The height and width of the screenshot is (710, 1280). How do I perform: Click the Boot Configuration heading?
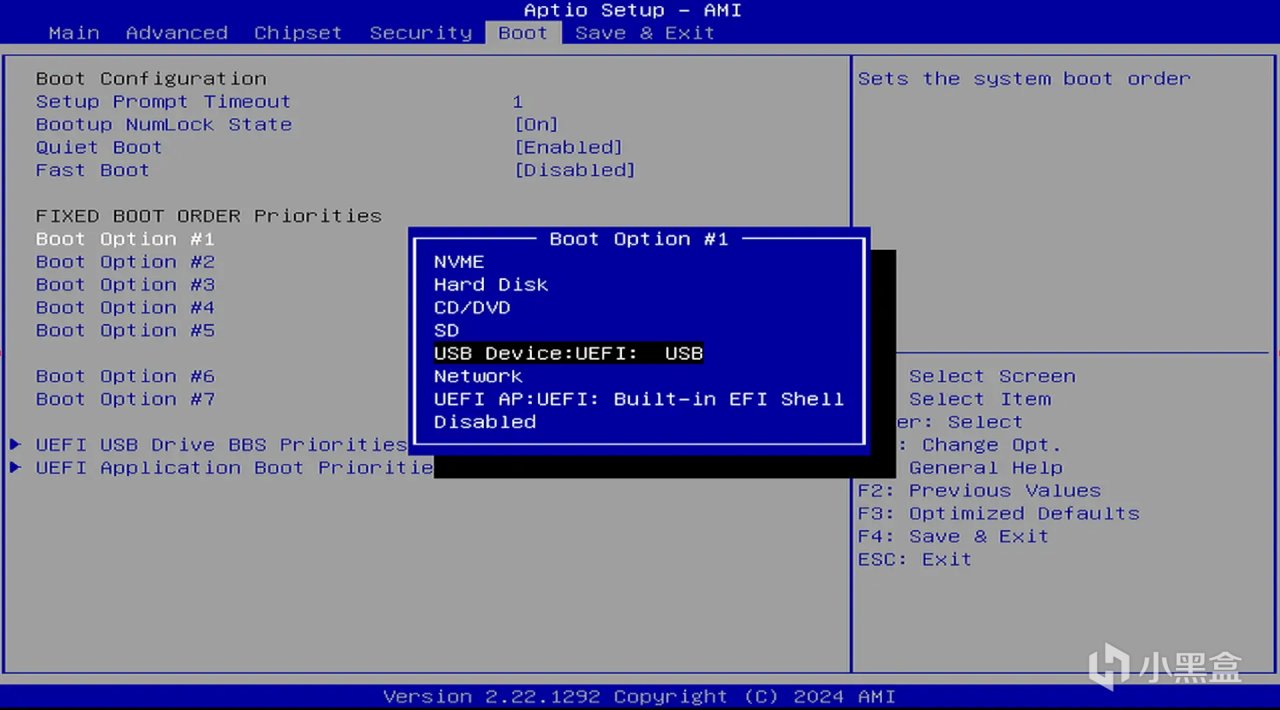151,79
